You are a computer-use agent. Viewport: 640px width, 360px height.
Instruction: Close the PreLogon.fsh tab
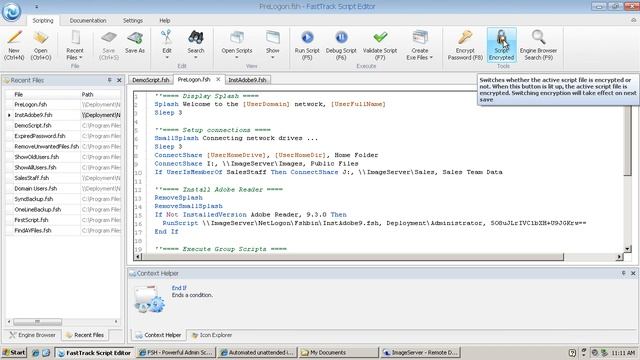pyautogui.click(x=218, y=79)
